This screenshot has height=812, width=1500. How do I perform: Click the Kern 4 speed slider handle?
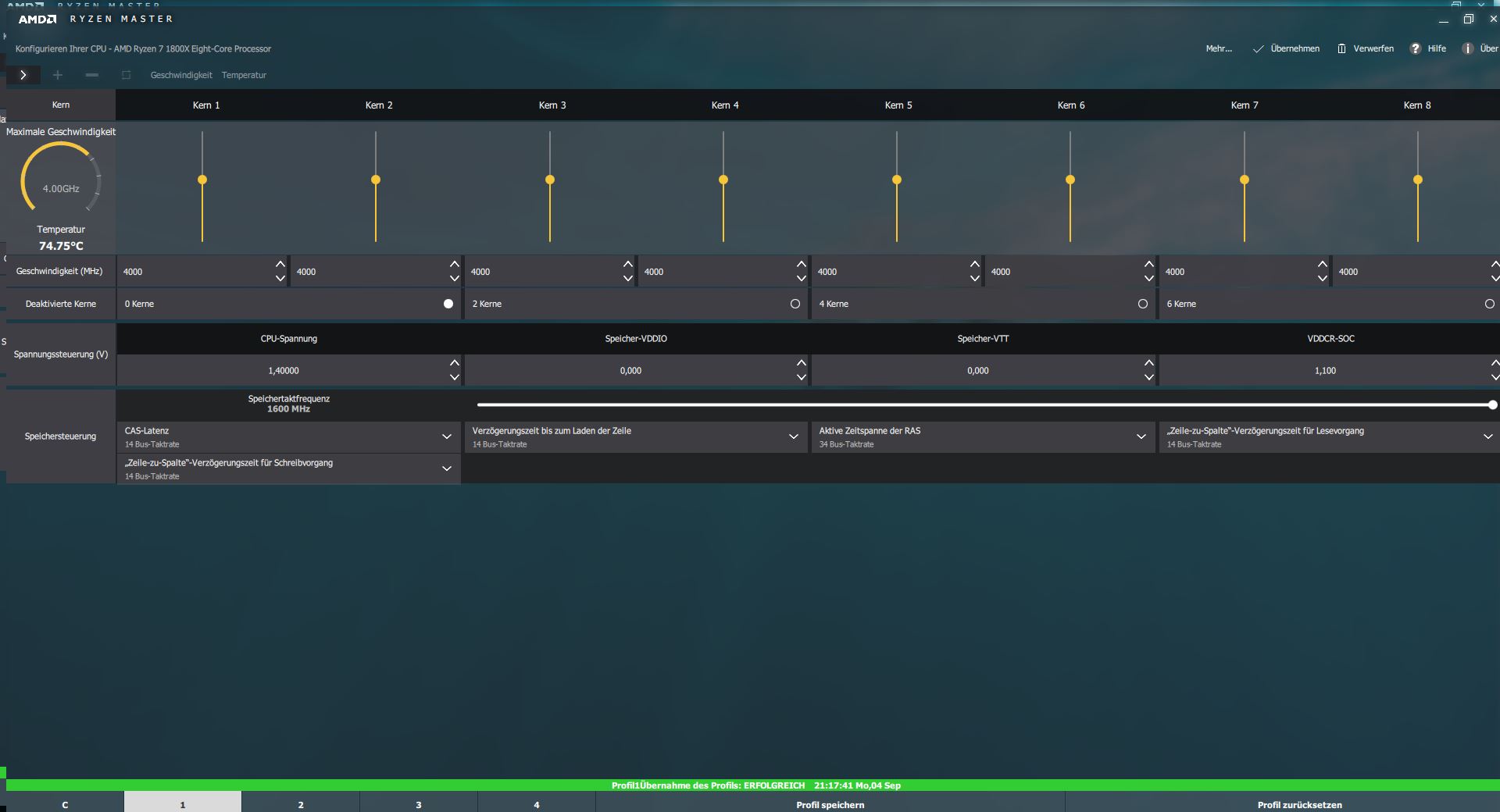723,180
